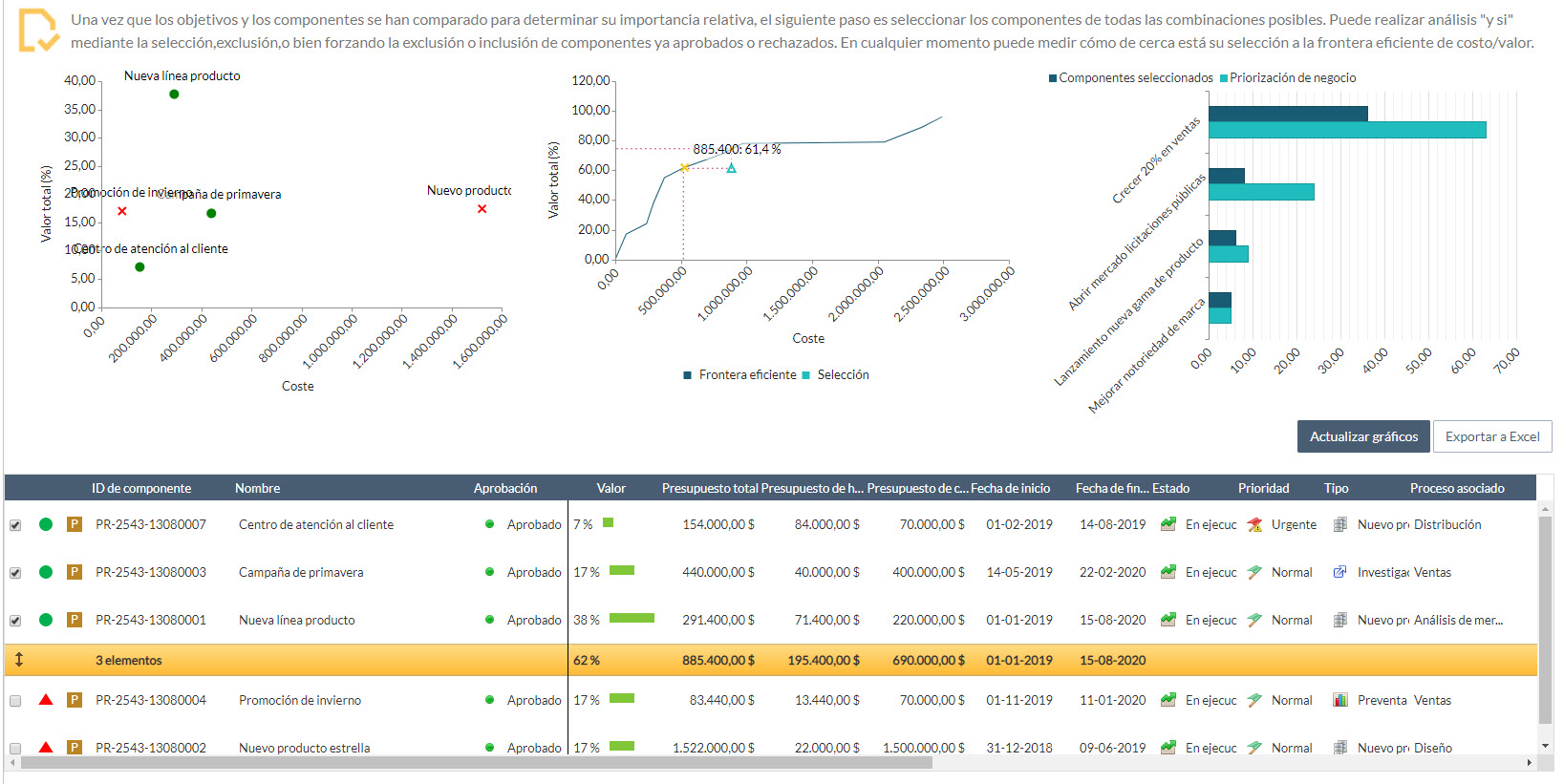Image resolution: width=1564 pixels, height=784 pixels.
Task: Uncheck the Campaña de primavera row checkbox
Action: coord(15,573)
